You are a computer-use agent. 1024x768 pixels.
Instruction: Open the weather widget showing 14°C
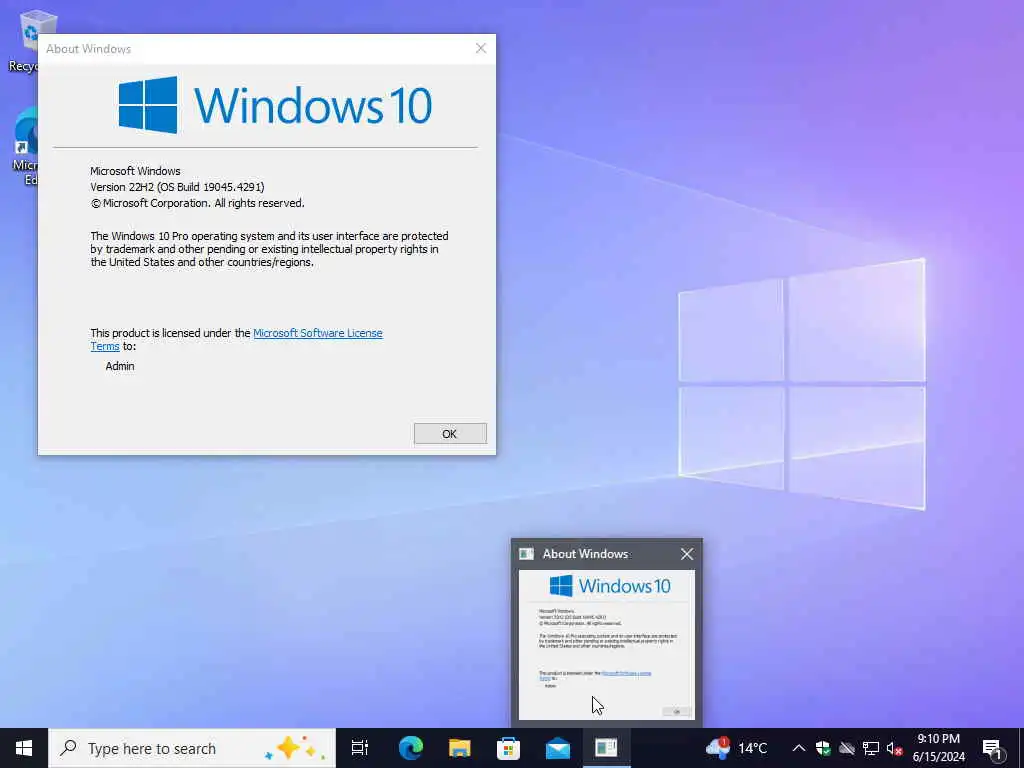[736, 748]
